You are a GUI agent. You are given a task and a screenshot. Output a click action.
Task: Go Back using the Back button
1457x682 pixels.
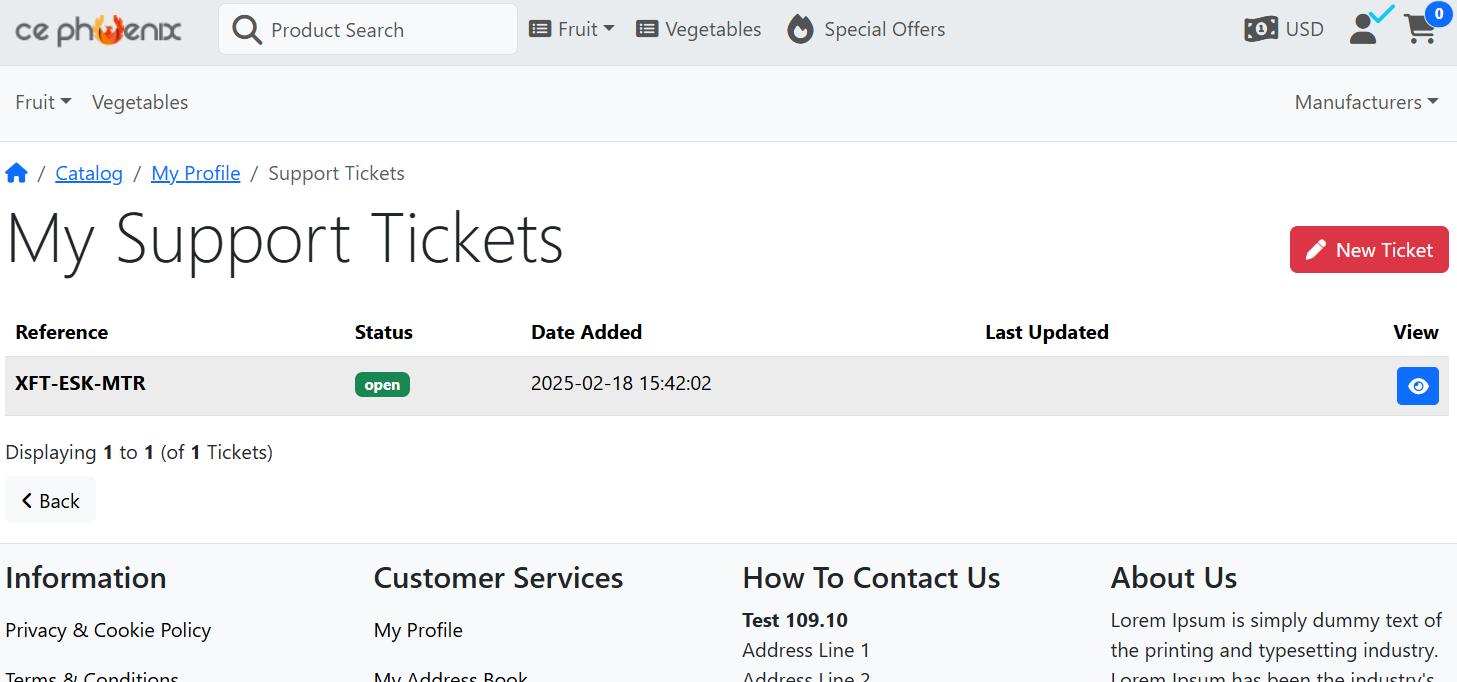point(50,500)
